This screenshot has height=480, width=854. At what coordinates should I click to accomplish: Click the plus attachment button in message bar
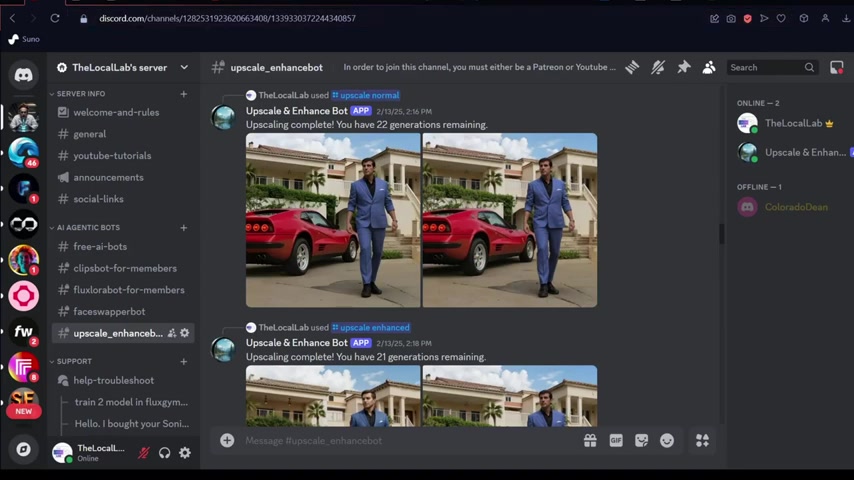(x=227, y=440)
